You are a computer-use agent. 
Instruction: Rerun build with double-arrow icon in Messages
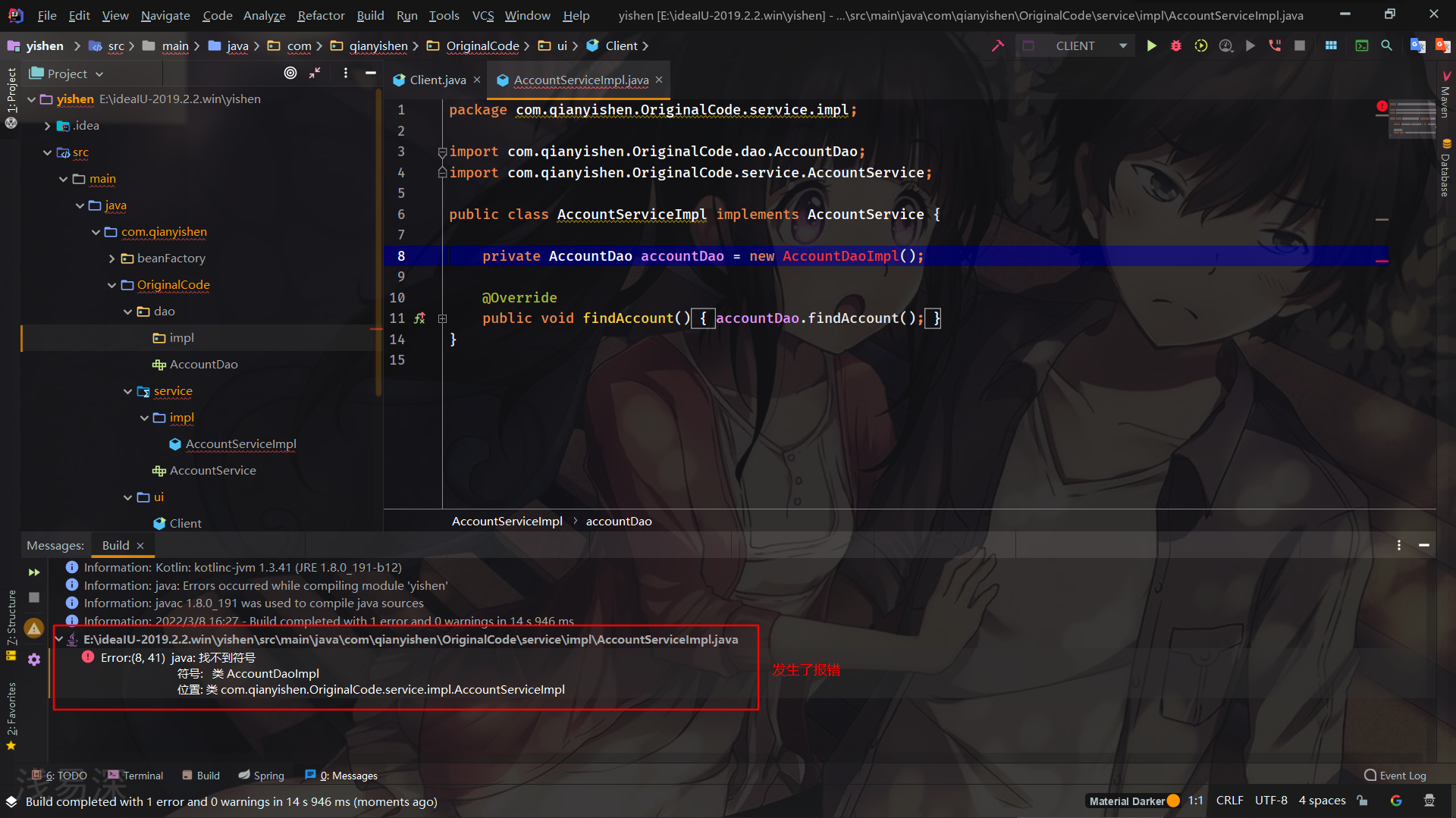pos(33,572)
